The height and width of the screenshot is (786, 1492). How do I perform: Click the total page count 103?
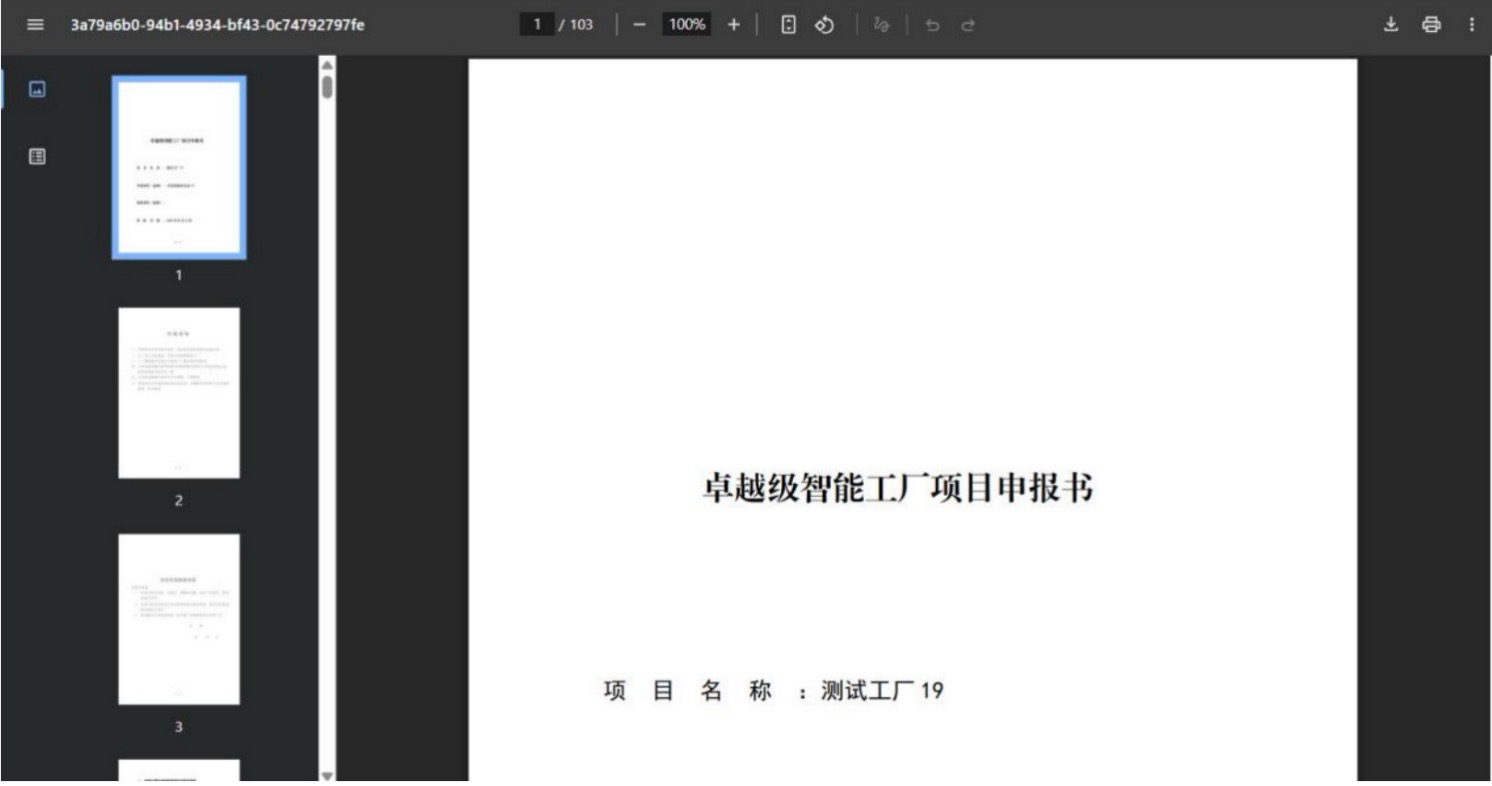pos(581,25)
